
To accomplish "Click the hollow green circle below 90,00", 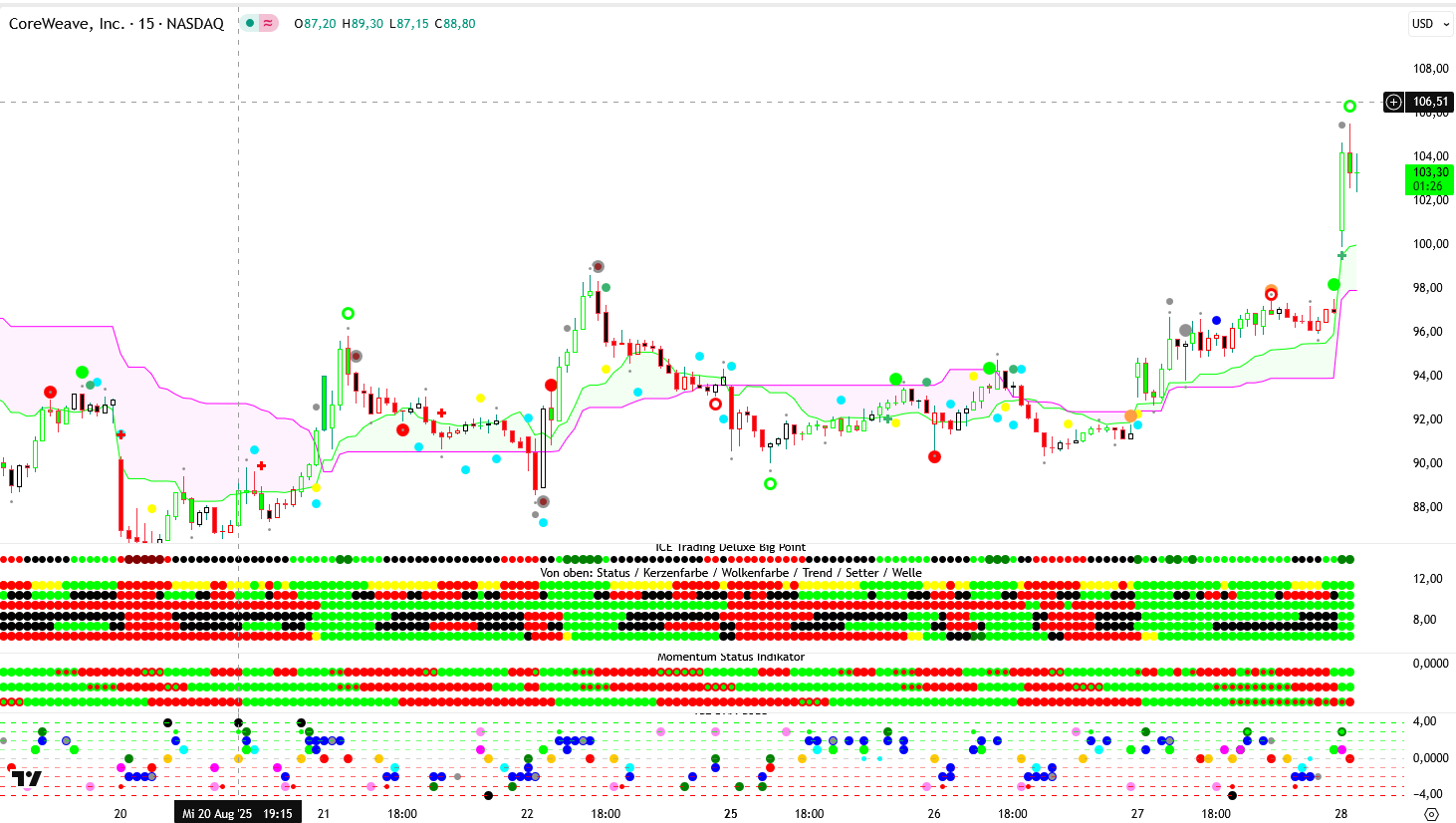I will [770, 484].
